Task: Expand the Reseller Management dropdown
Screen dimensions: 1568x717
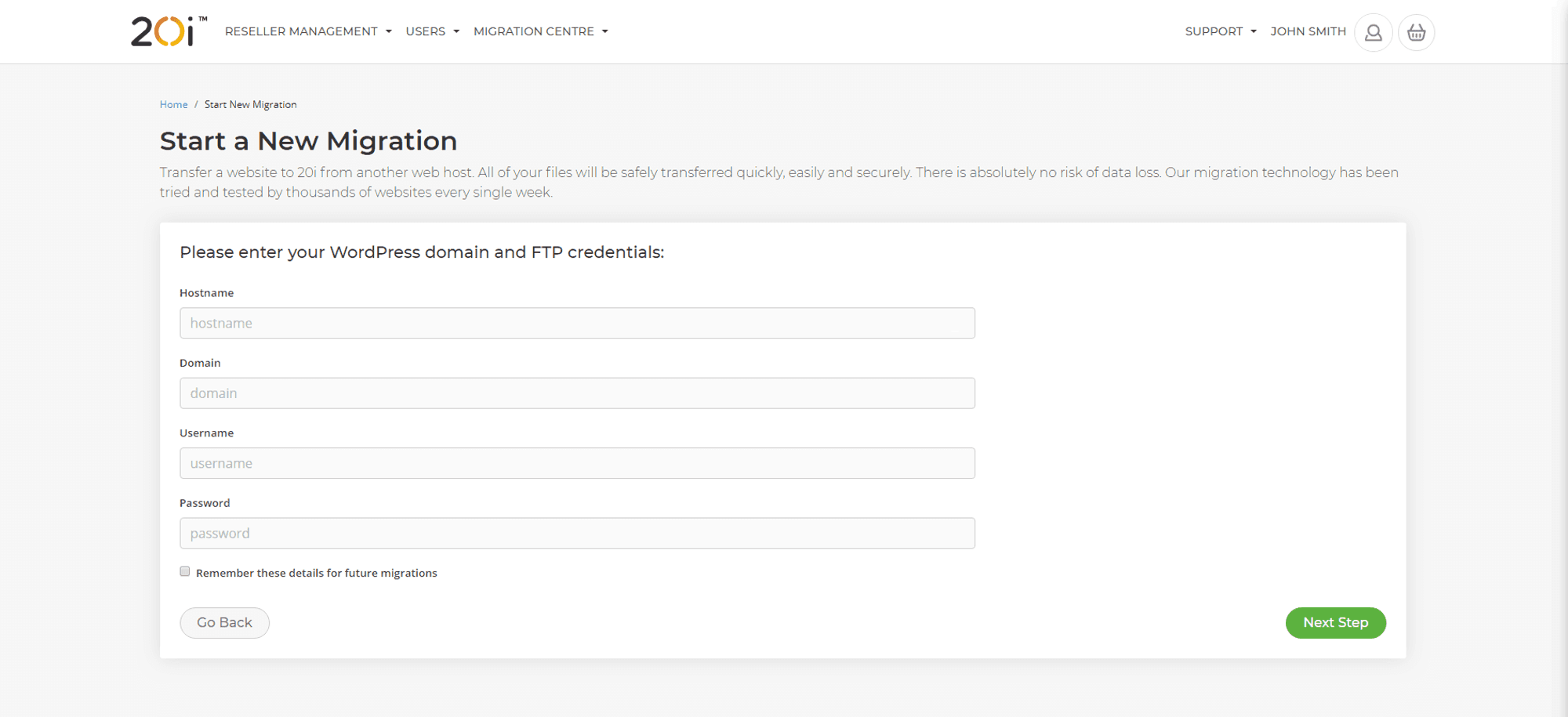Action: (308, 31)
